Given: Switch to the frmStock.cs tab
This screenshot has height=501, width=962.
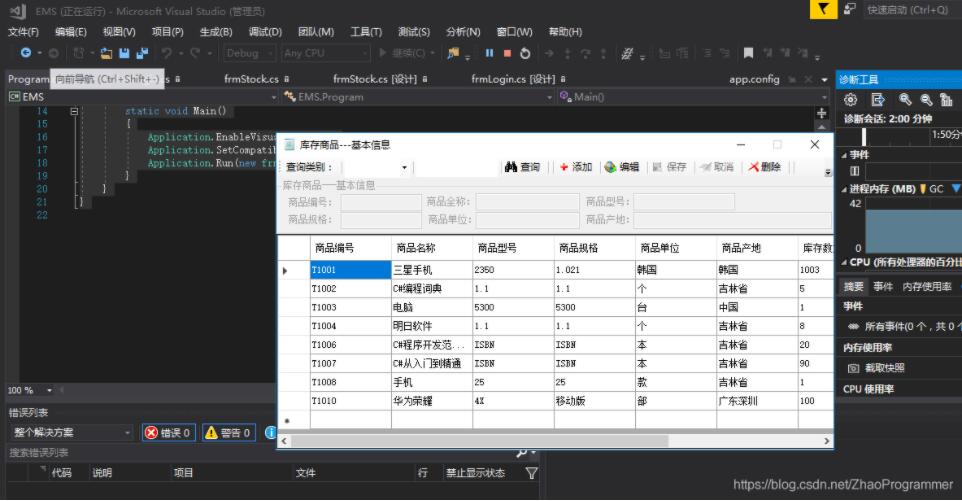Looking at the screenshot, I should (x=252, y=79).
